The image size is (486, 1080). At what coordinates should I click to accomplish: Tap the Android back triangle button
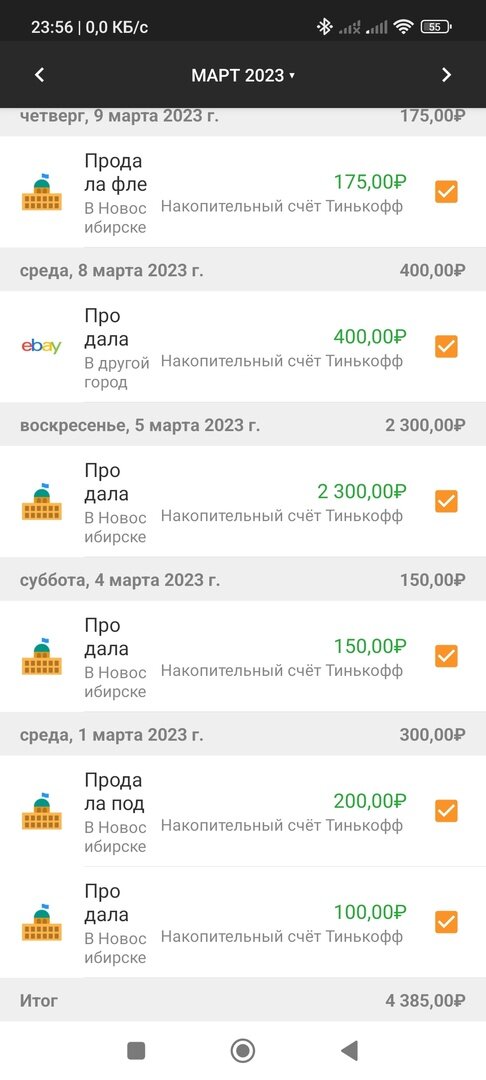pyautogui.click(x=350, y=1050)
